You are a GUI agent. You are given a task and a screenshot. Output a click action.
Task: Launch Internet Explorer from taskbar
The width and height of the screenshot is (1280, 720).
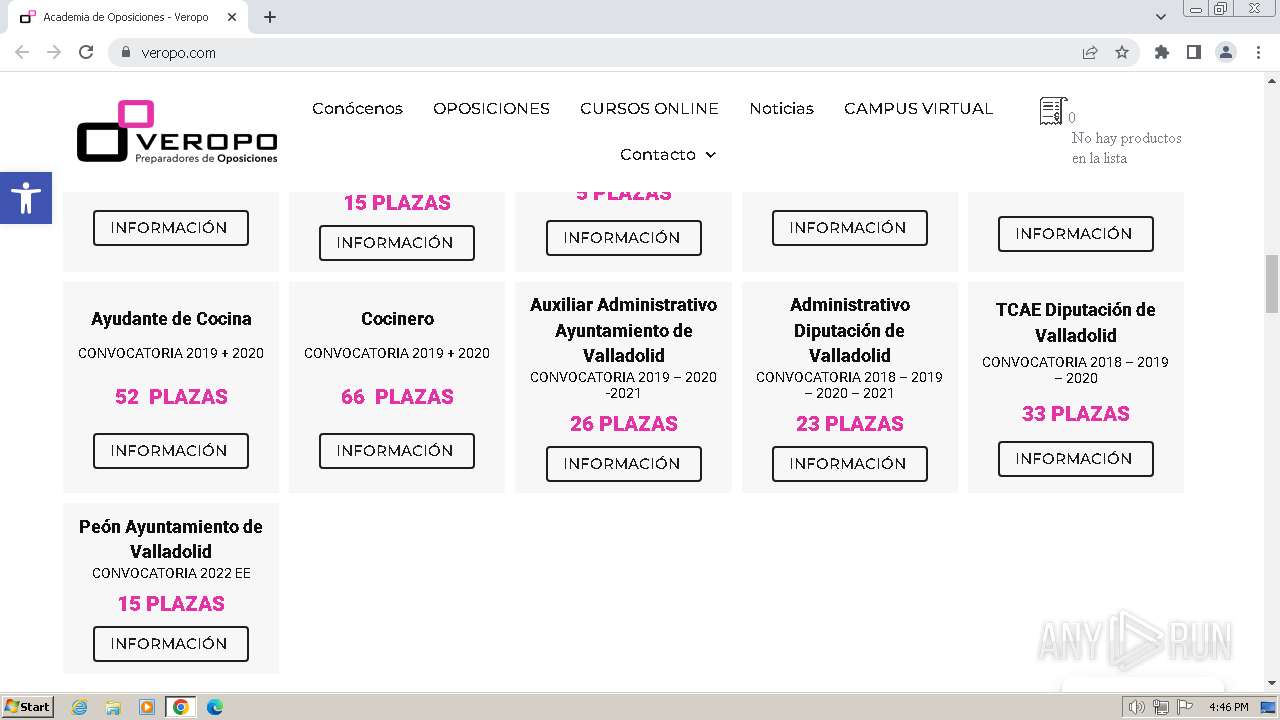pos(79,707)
